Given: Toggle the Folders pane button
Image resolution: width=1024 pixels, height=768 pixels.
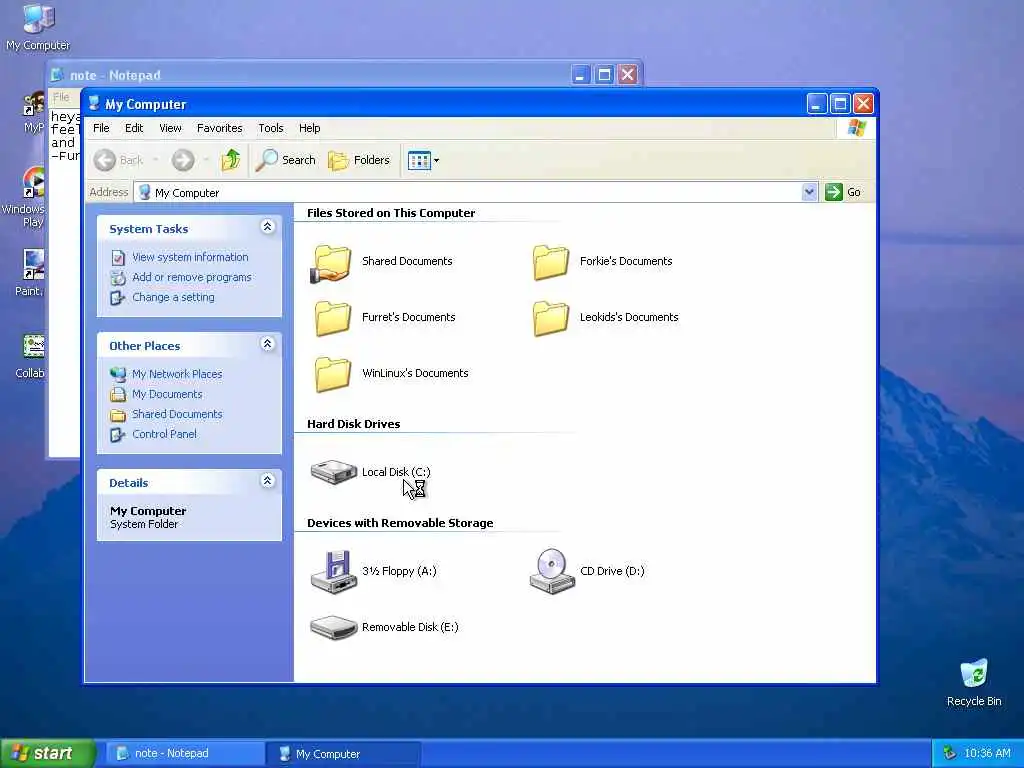Looking at the screenshot, I should click(x=359, y=160).
